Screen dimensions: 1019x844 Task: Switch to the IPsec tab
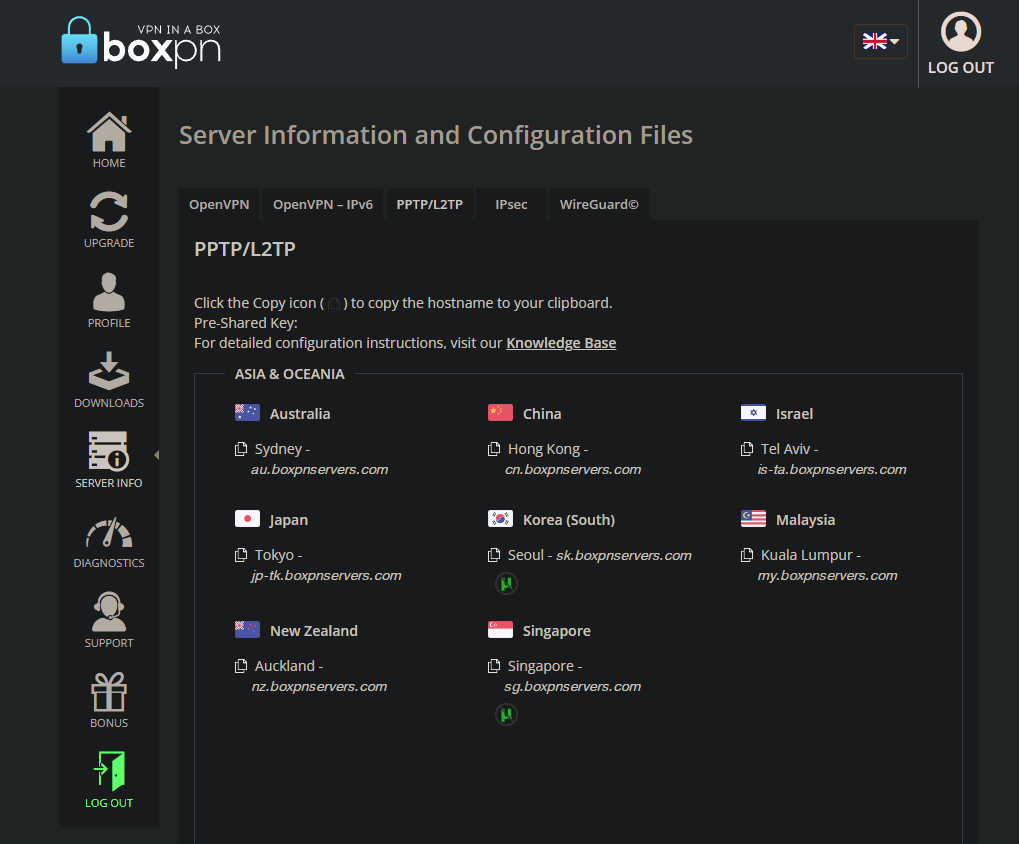click(511, 204)
